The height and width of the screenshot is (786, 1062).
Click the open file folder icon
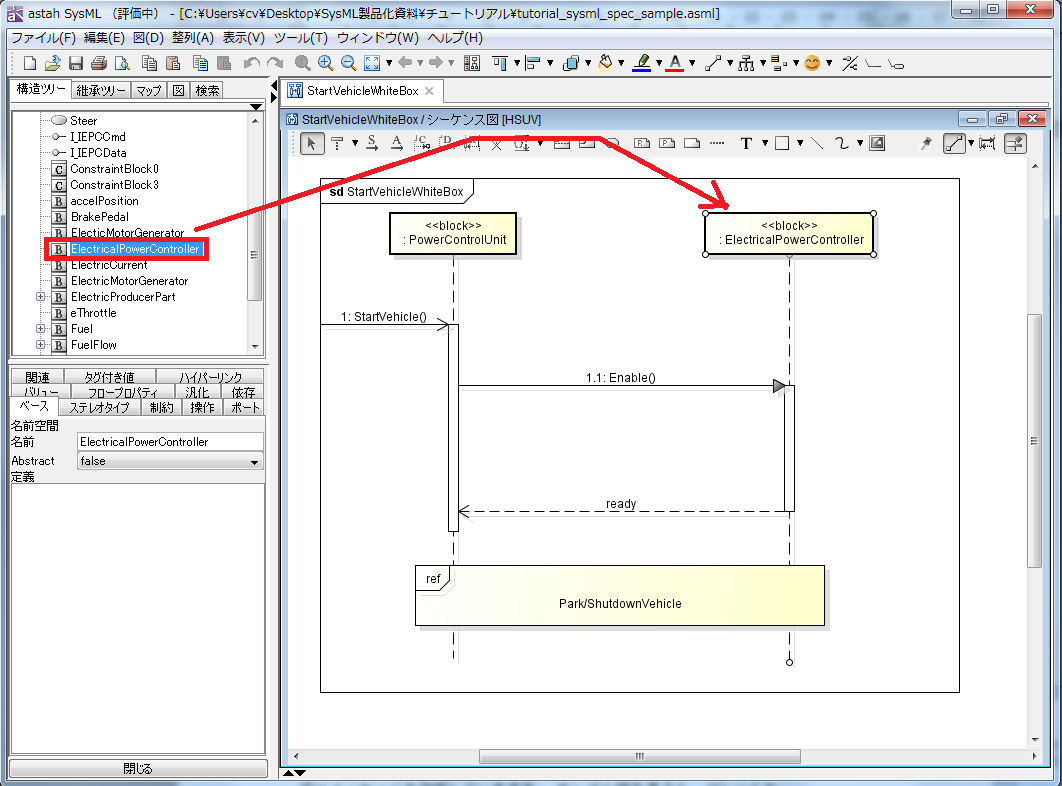53,63
